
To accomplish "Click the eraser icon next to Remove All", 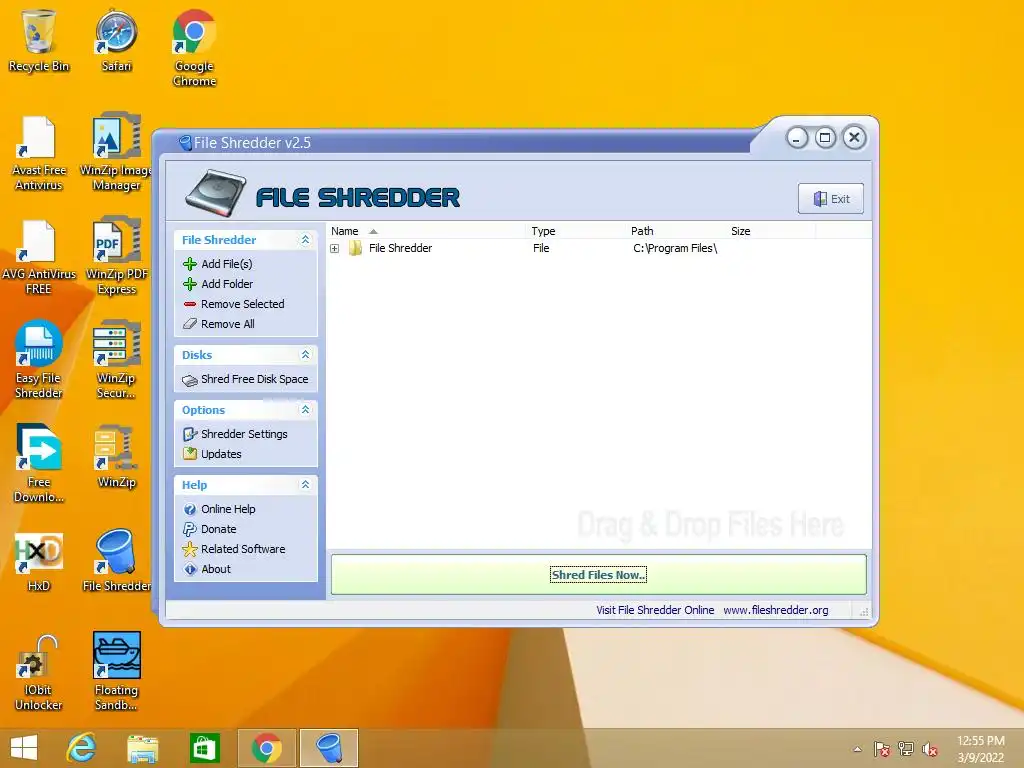I will pos(190,324).
